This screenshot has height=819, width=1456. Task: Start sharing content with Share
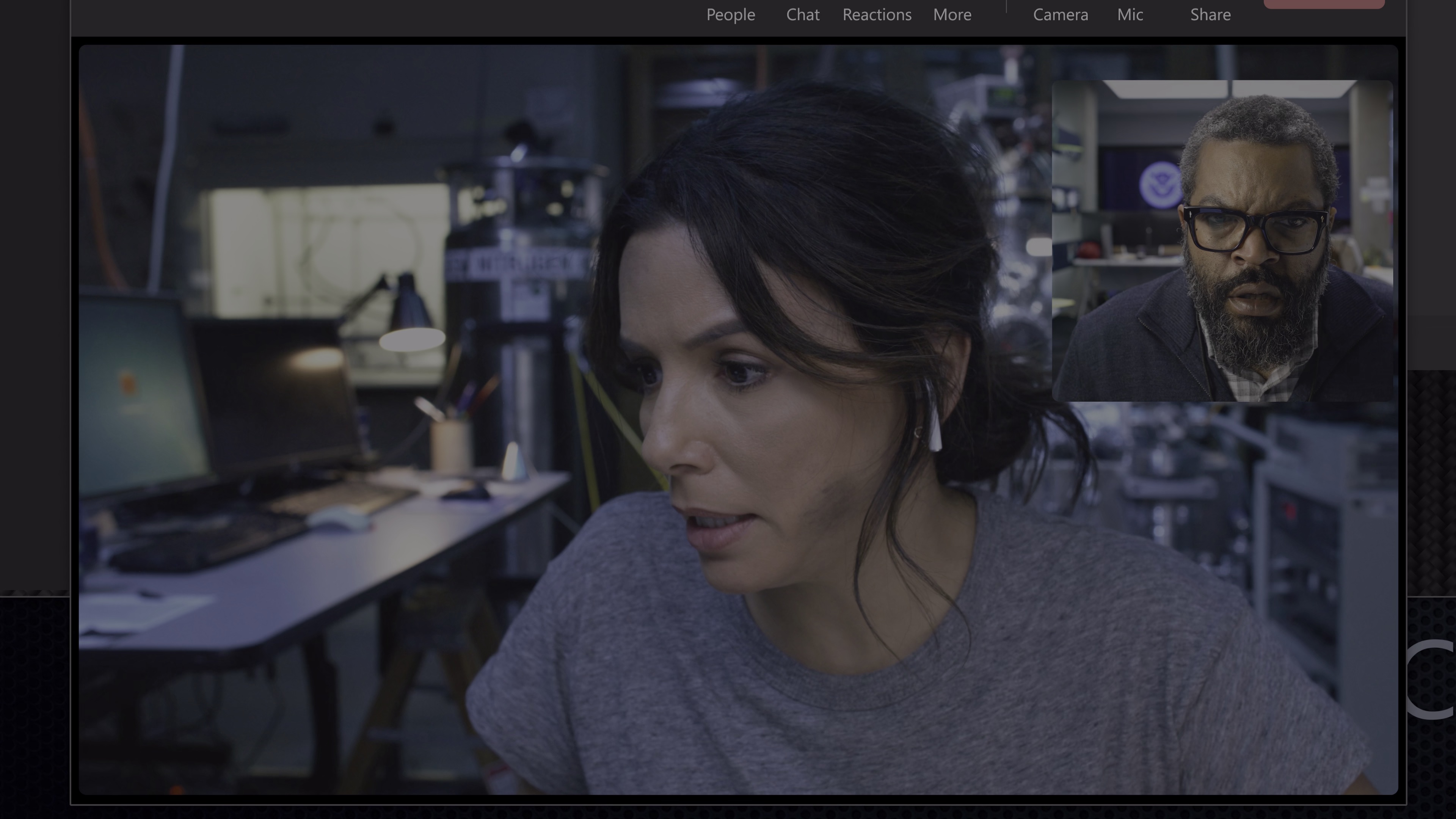coord(1210,15)
